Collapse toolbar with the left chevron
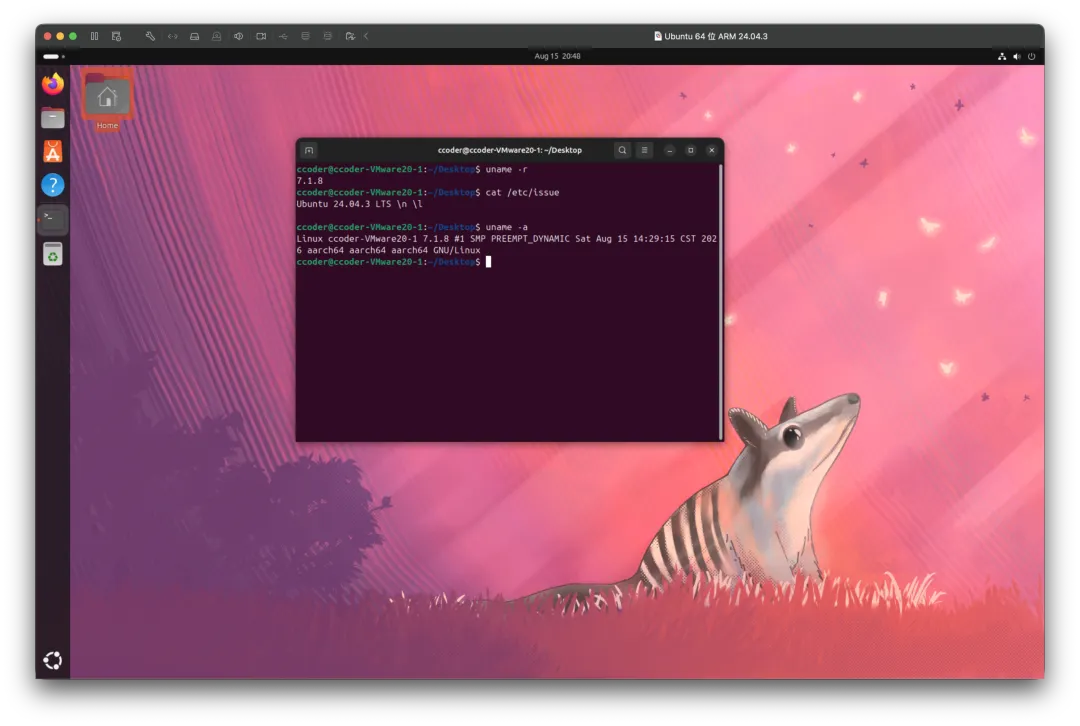The image size is (1080, 726). point(366,36)
